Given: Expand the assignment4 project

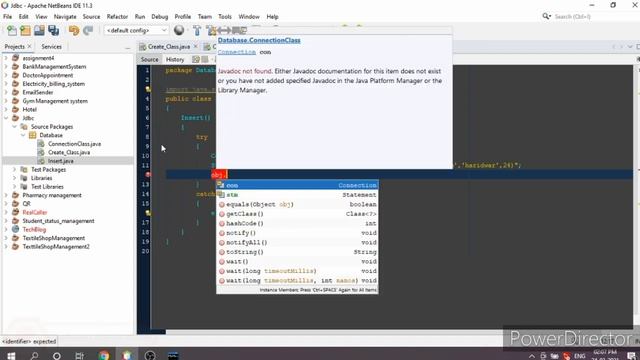Looking at the screenshot, I should click(6, 58).
